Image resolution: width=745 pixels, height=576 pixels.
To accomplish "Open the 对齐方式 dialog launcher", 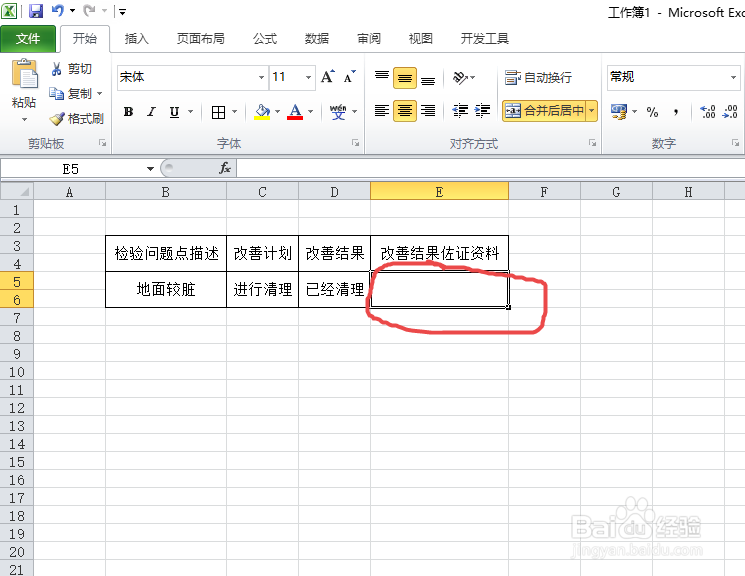I will coord(592,143).
